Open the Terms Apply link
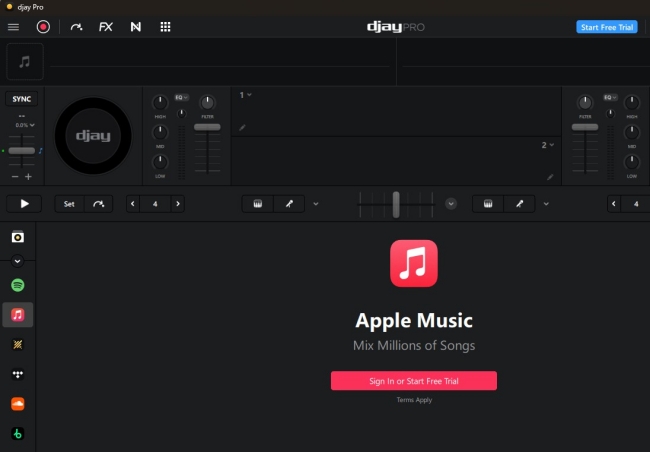Image resolution: width=650 pixels, height=452 pixels. 414,400
